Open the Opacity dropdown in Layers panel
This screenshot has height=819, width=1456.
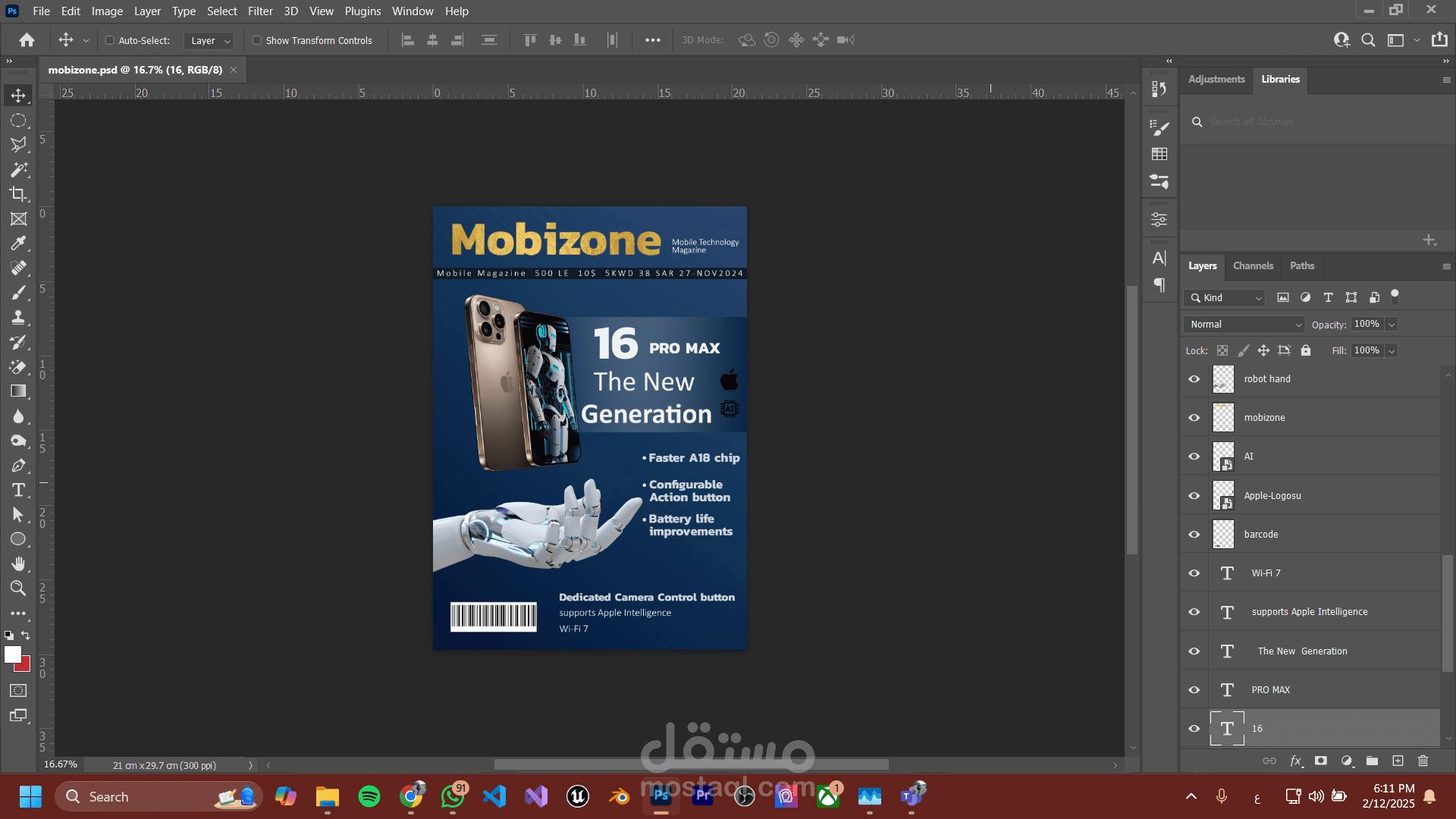point(1392,324)
